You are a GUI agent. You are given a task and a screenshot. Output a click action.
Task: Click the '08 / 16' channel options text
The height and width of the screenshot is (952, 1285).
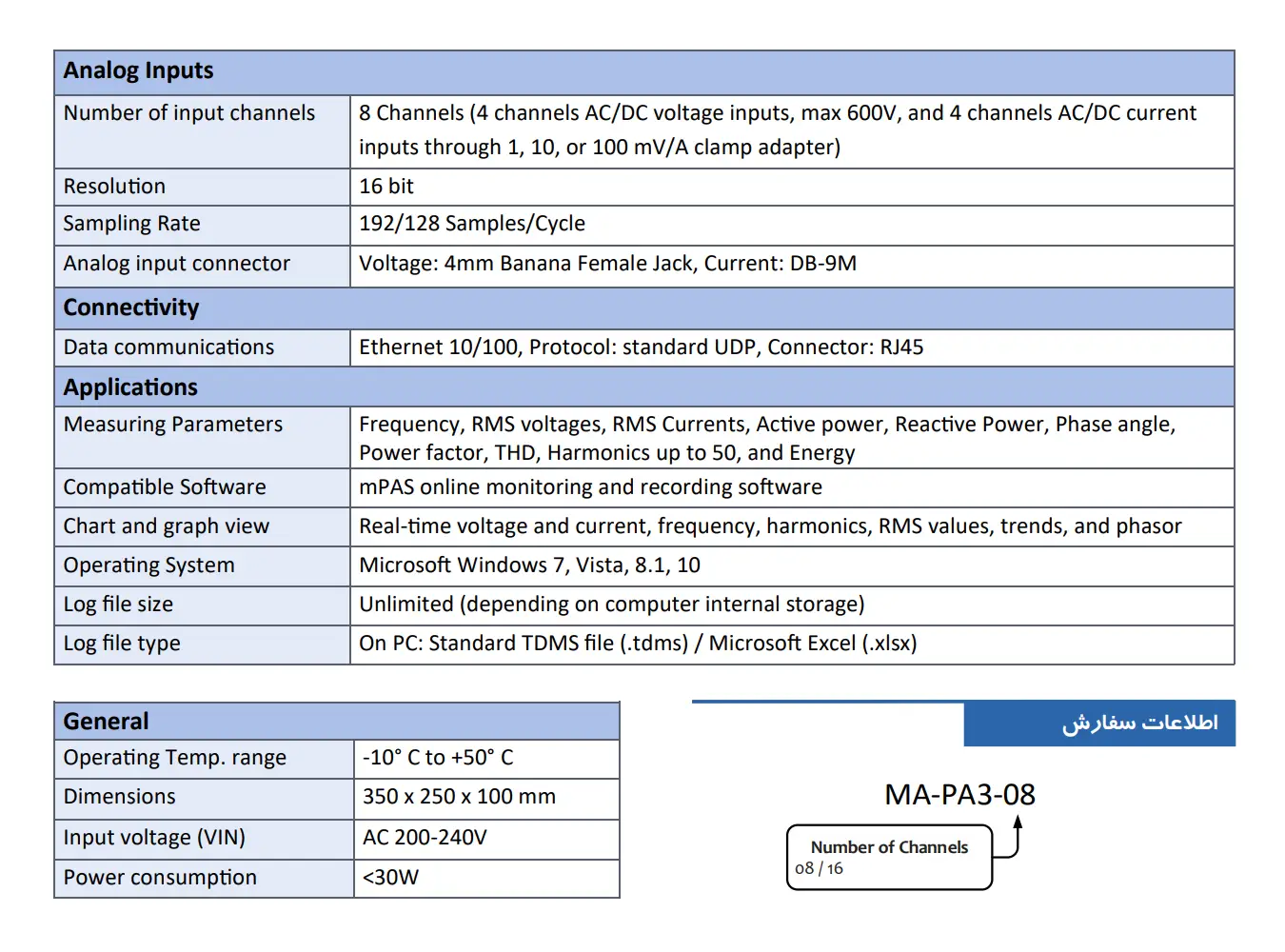pos(820,868)
